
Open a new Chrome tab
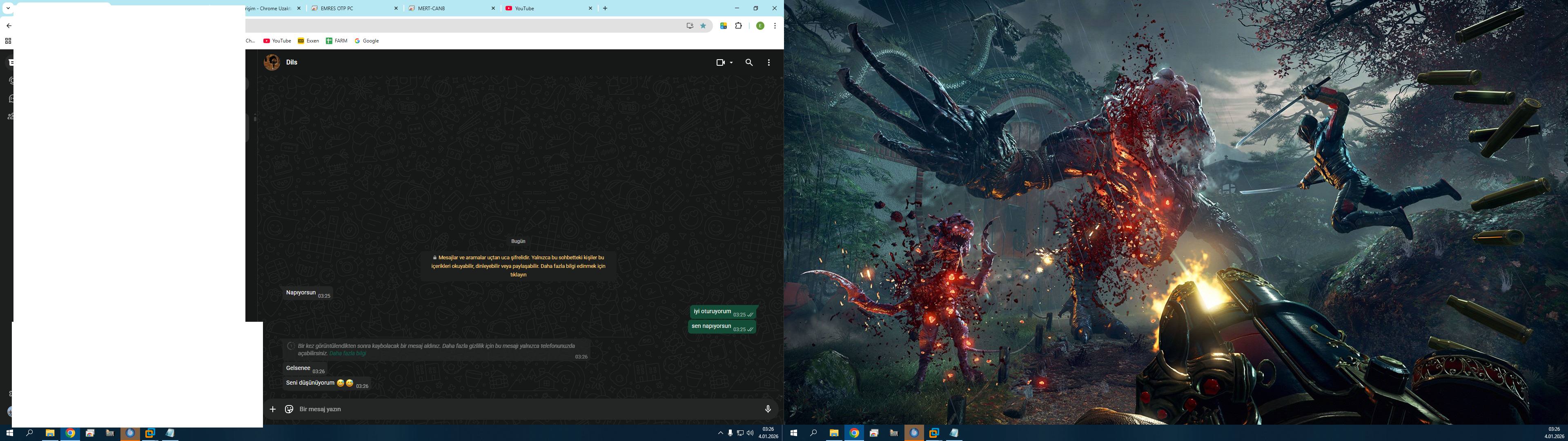(x=605, y=9)
